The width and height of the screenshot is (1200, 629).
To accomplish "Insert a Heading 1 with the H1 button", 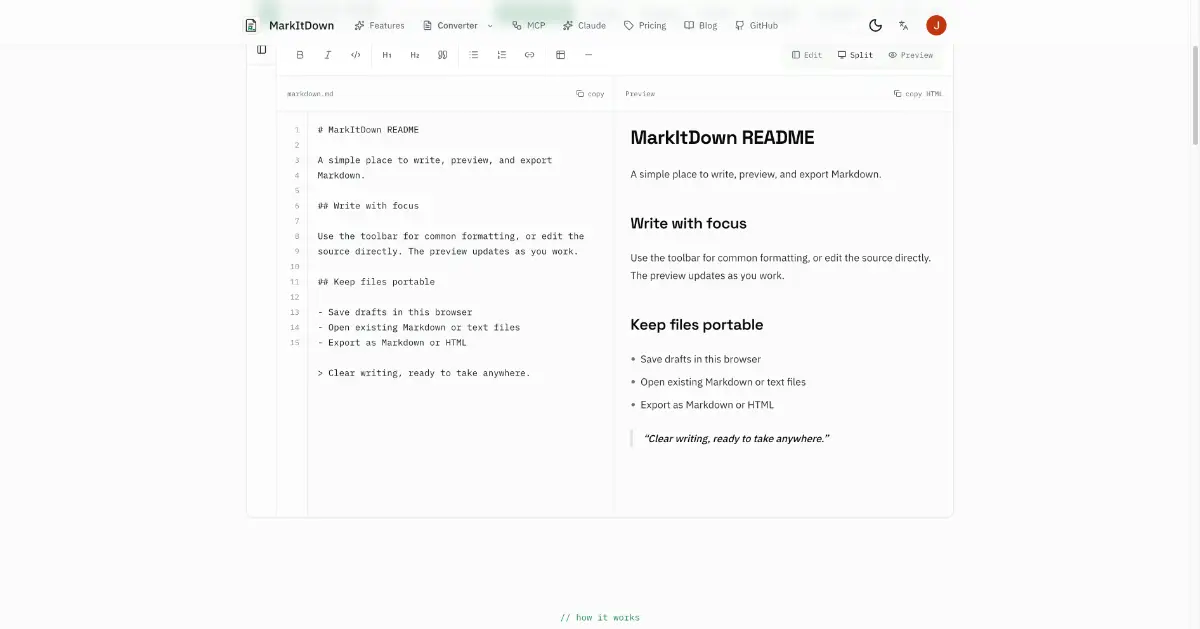I will (387, 55).
